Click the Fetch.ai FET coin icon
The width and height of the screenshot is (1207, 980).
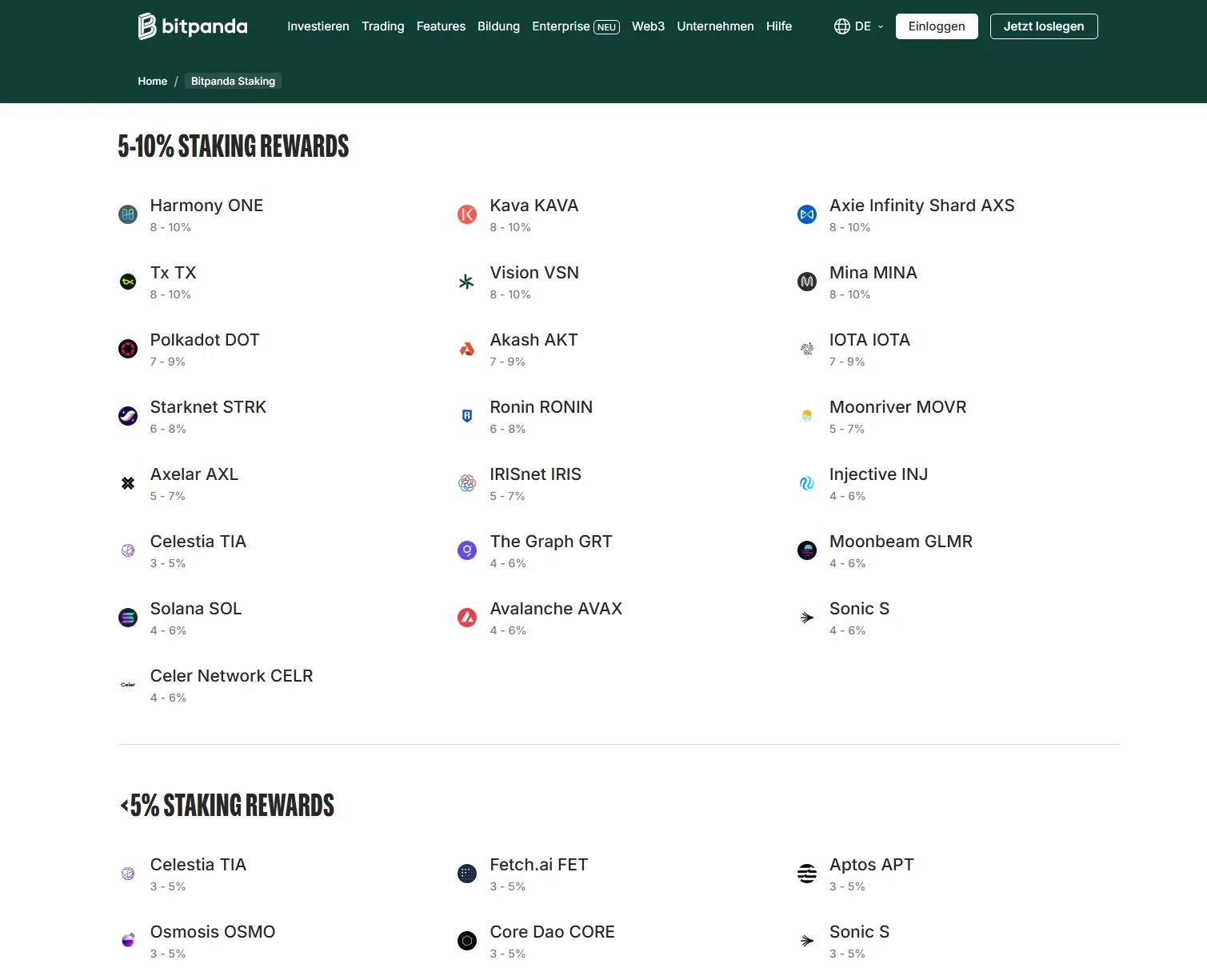(x=467, y=874)
